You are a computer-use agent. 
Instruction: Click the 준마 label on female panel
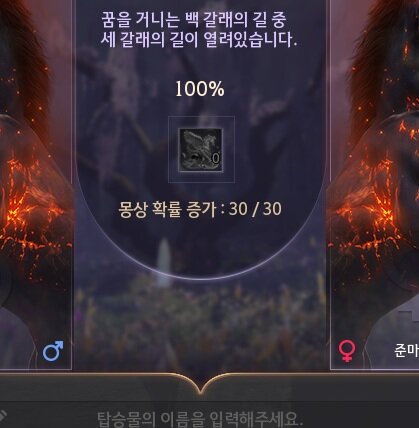coord(406,350)
